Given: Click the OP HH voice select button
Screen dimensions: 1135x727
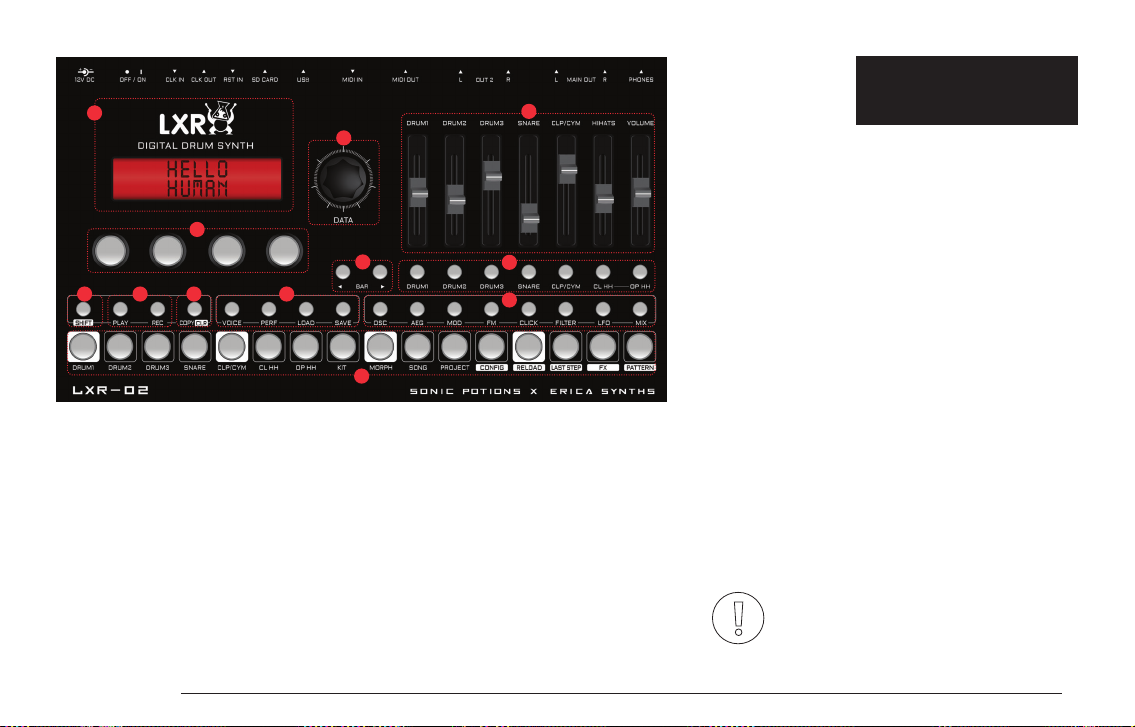Looking at the screenshot, I should click(x=640, y=272).
